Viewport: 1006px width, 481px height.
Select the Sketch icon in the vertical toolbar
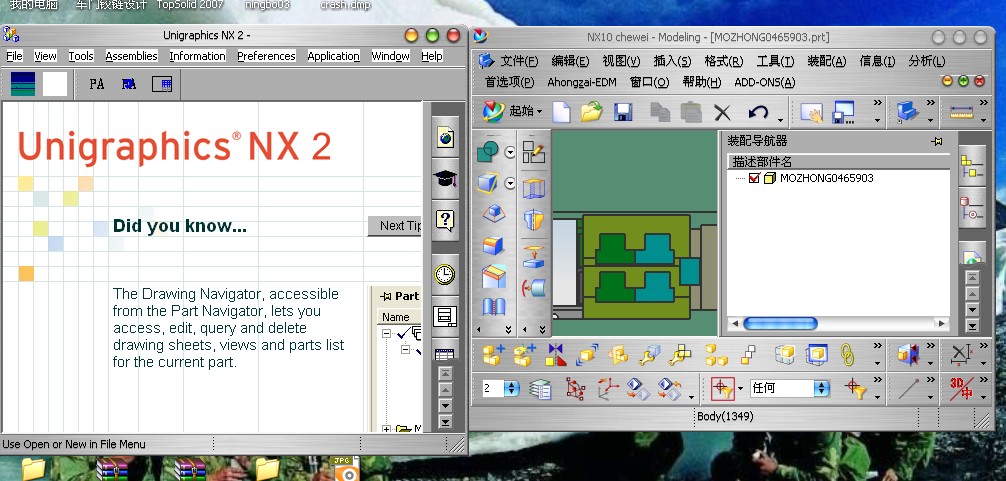coord(534,153)
